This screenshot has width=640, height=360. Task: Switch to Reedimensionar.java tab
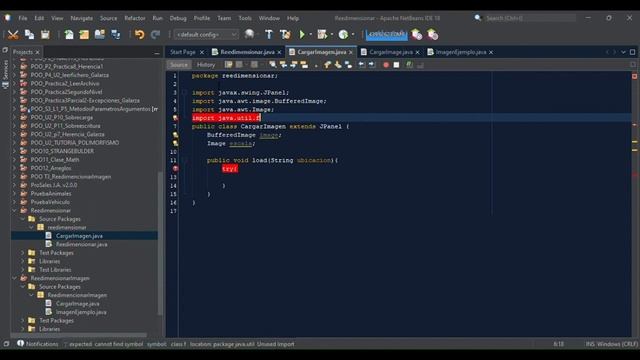pyautogui.click(x=247, y=52)
